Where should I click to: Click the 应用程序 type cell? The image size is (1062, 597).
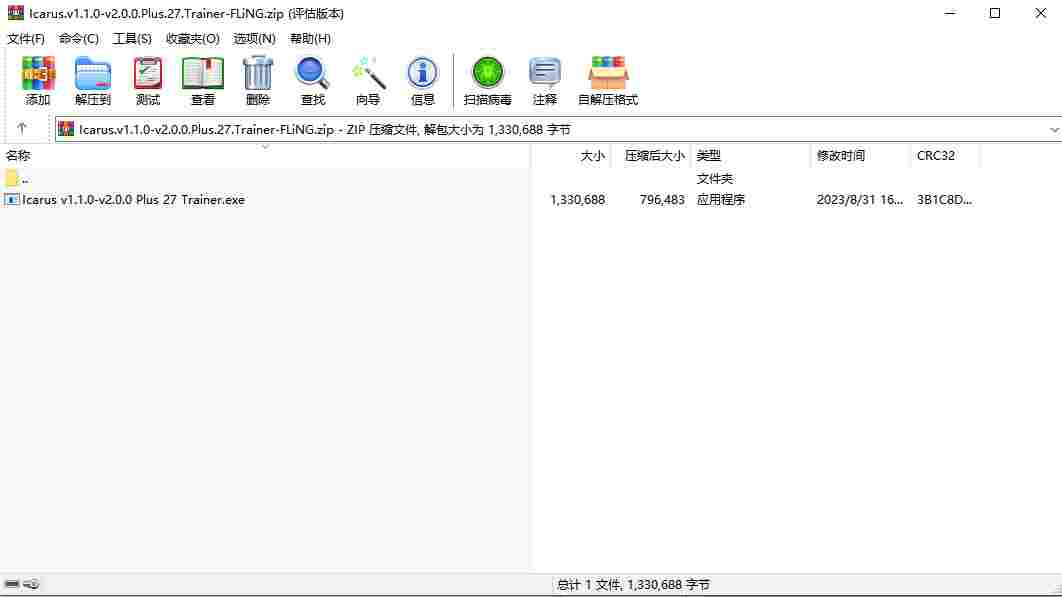721,200
